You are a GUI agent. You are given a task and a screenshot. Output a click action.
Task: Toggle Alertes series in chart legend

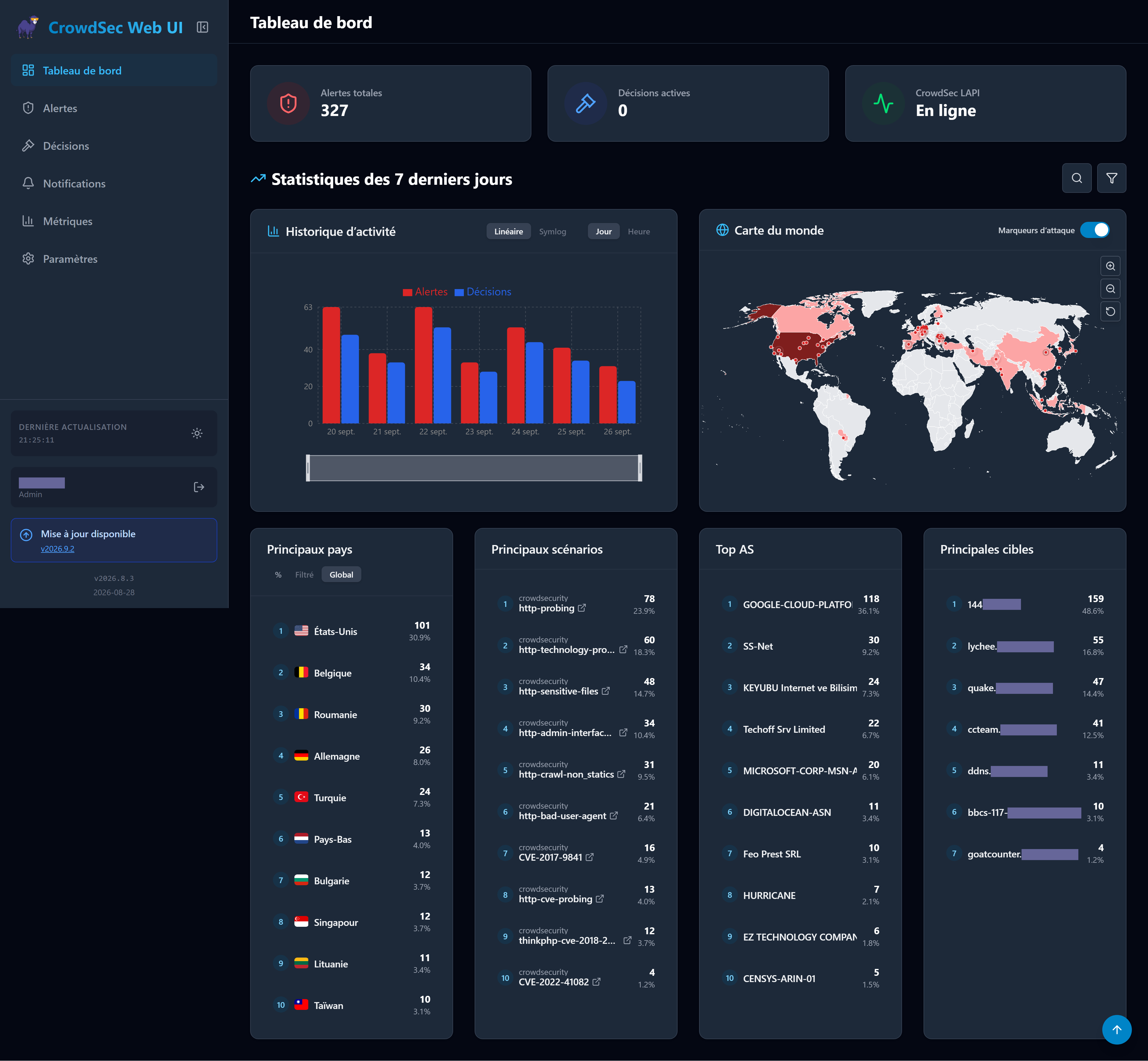(425, 292)
